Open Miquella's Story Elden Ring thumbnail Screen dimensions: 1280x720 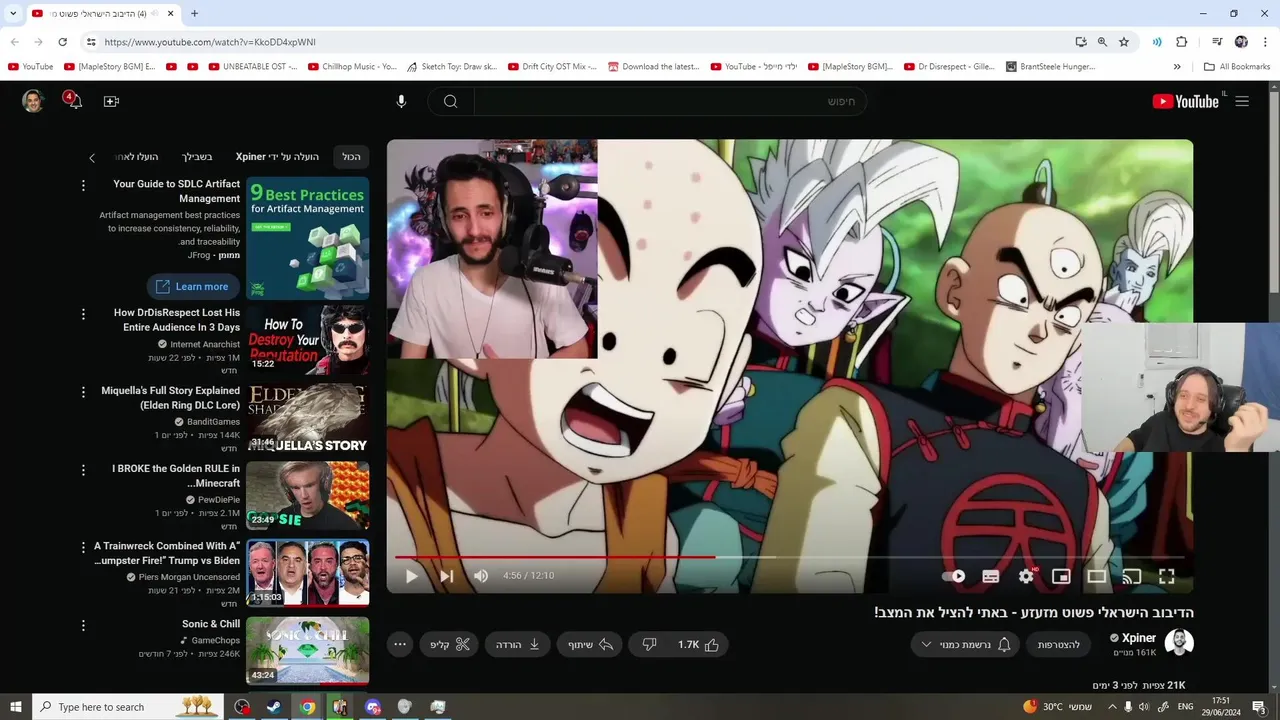point(308,418)
